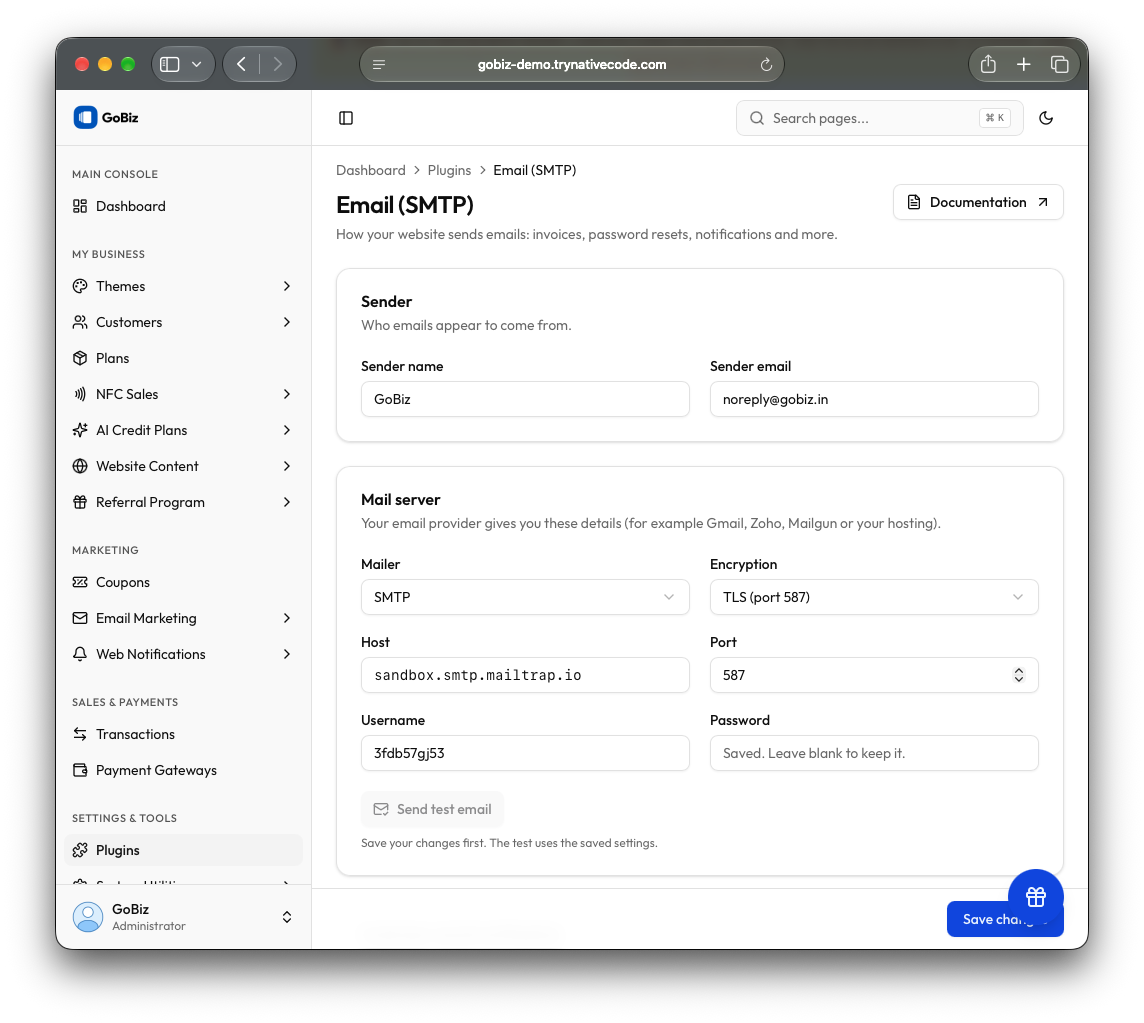Click the Payment Gateways wallet icon
The width and height of the screenshot is (1144, 1023).
pos(80,771)
